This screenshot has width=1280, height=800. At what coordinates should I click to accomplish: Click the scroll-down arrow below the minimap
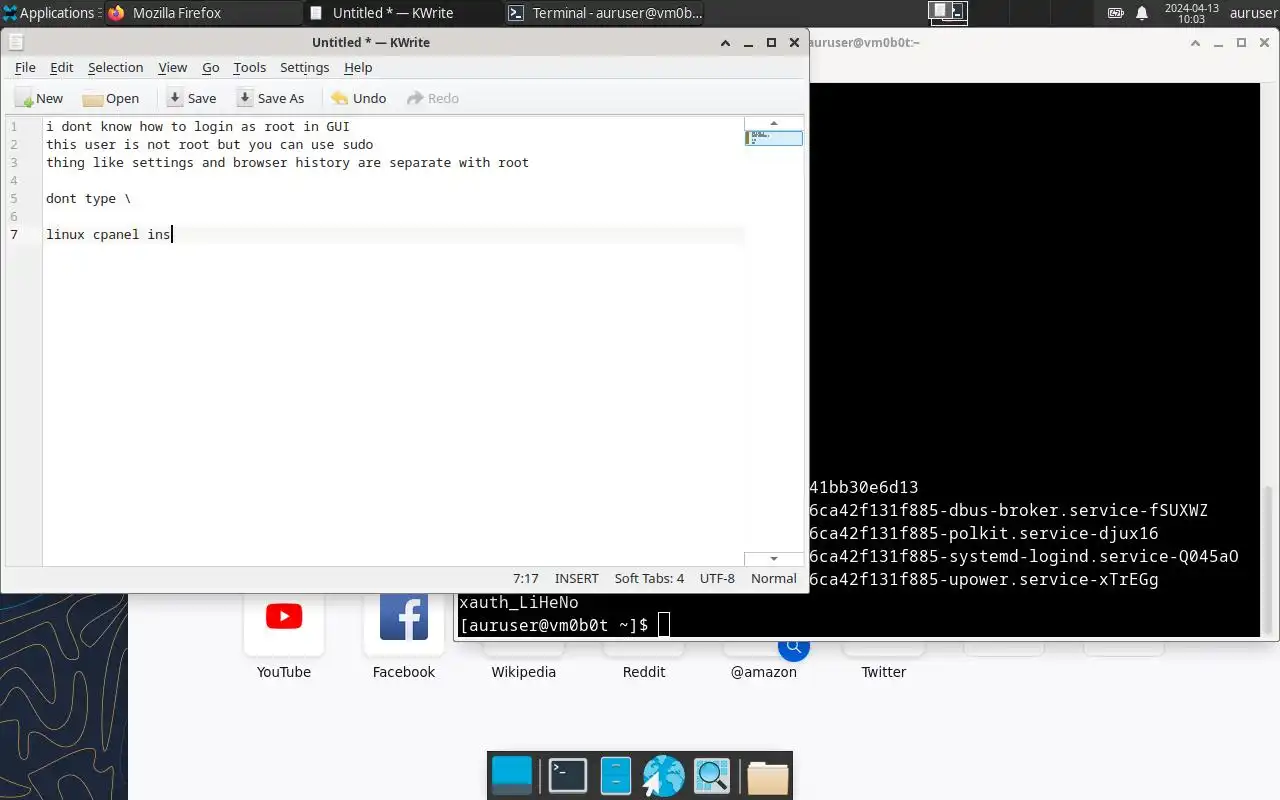pyautogui.click(x=773, y=559)
